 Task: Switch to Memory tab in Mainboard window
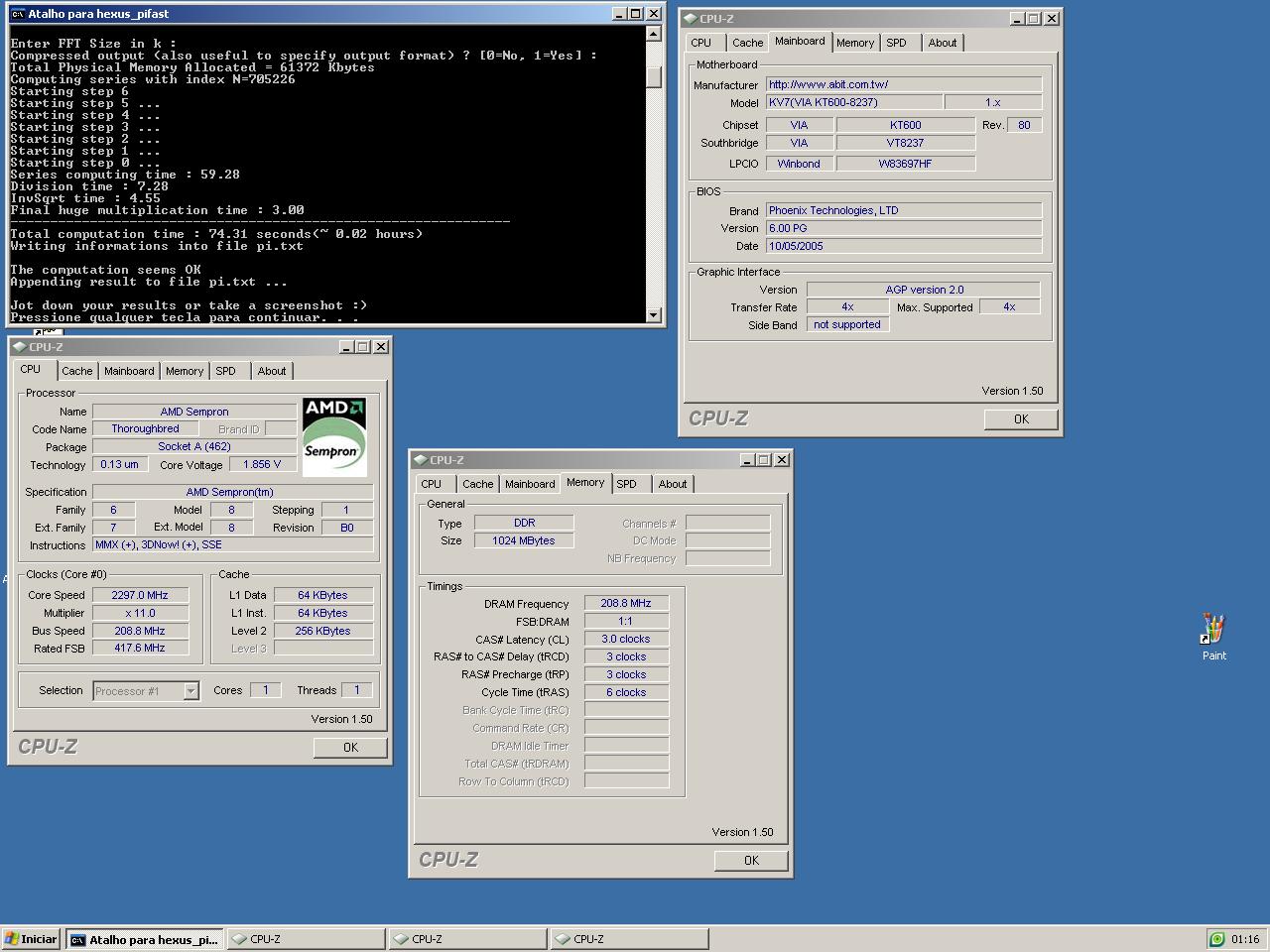point(855,43)
